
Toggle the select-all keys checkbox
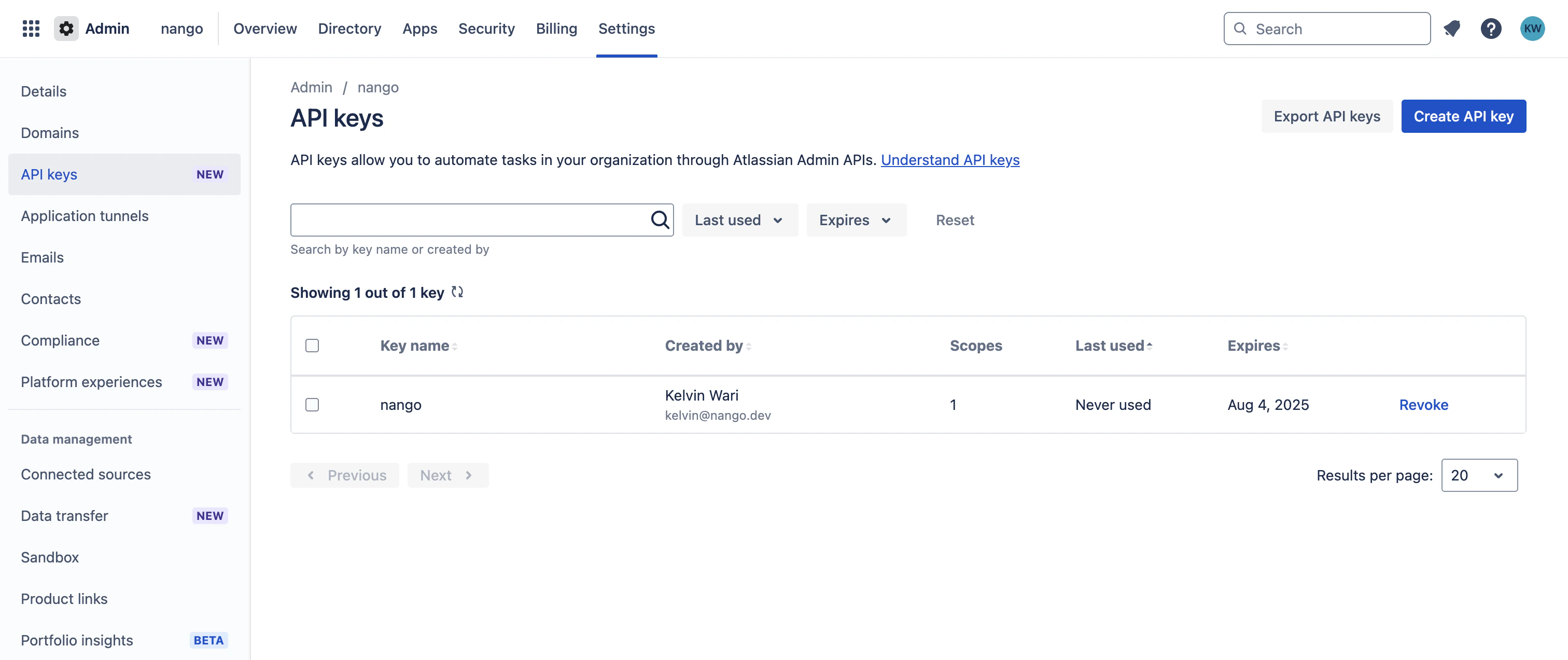tap(312, 346)
